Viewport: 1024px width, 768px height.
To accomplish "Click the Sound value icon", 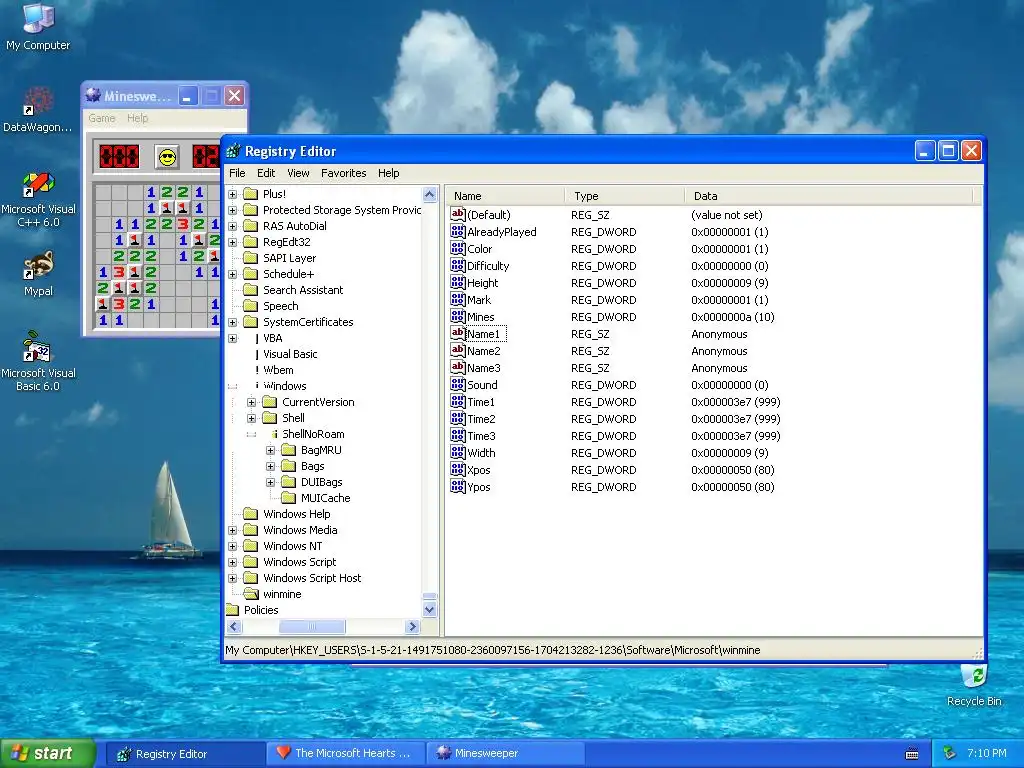I will click(457, 384).
